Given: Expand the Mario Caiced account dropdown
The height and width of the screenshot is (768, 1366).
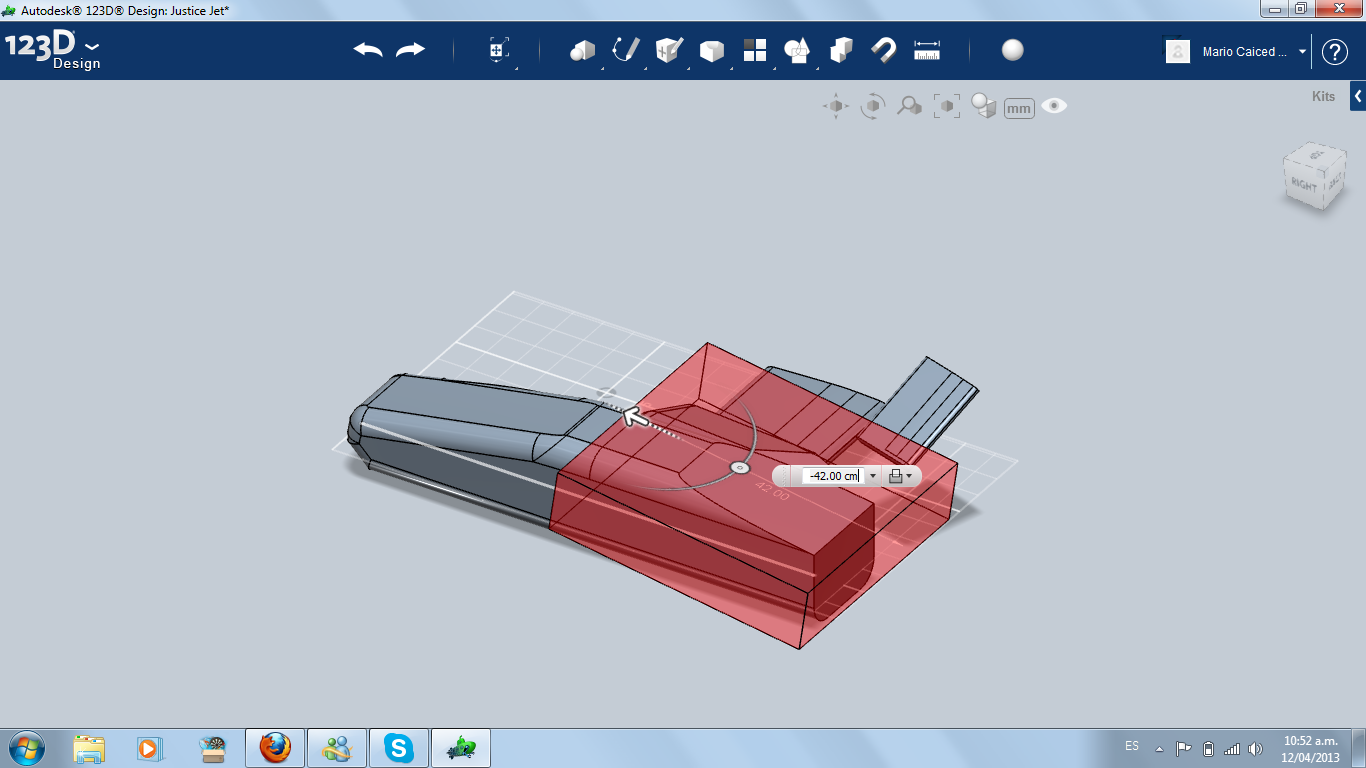Looking at the screenshot, I should click(x=1302, y=52).
